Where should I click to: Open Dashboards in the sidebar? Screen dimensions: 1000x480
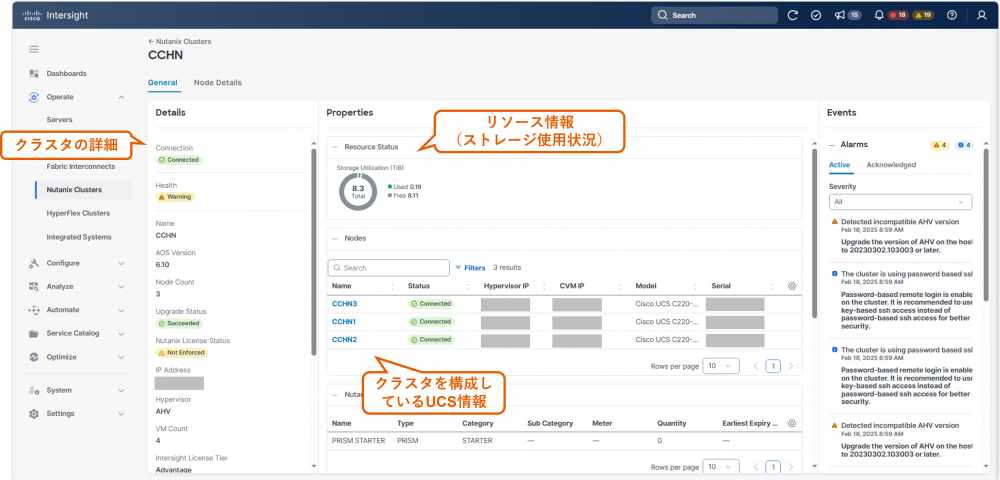tap(66, 73)
